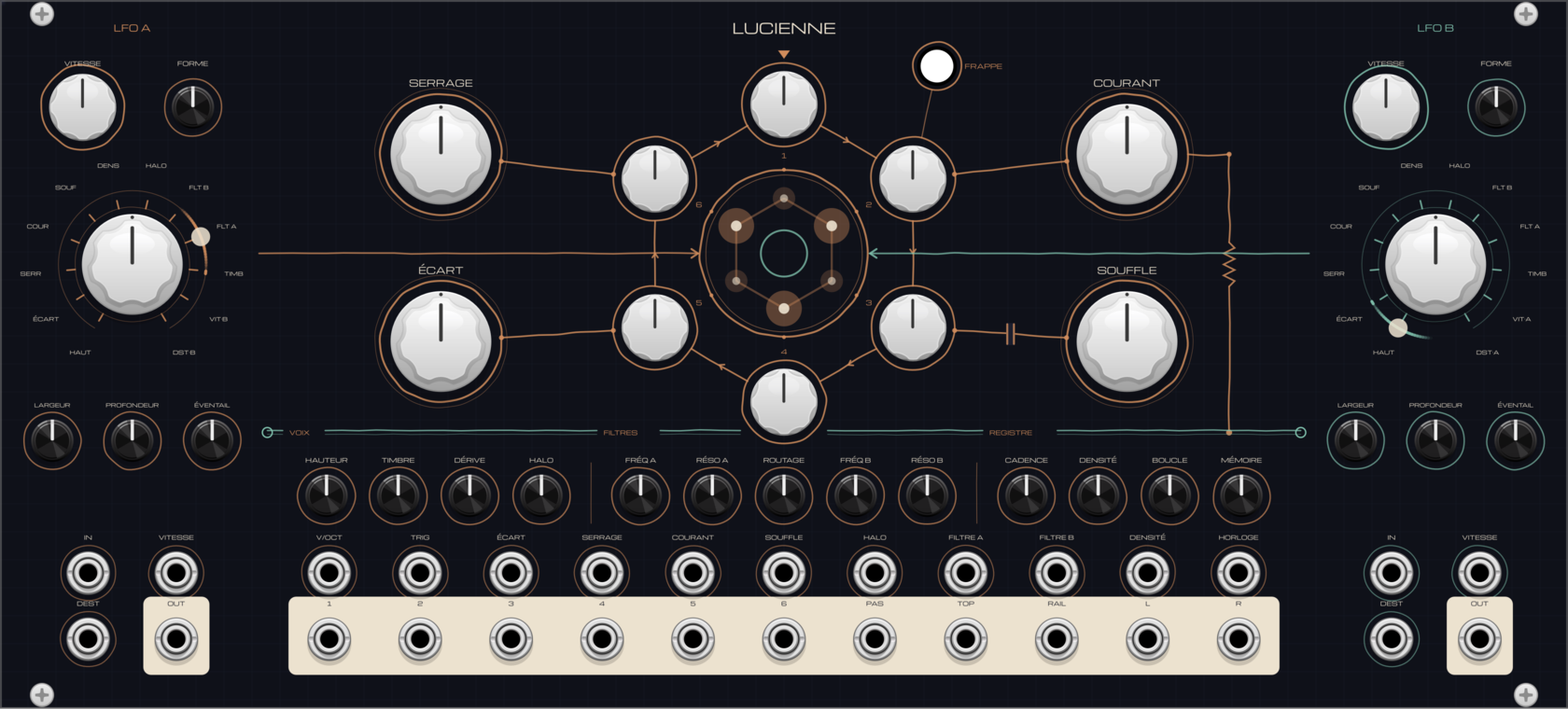Click the TRIG input jack
The width and height of the screenshot is (1568, 709).
coord(420,573)
